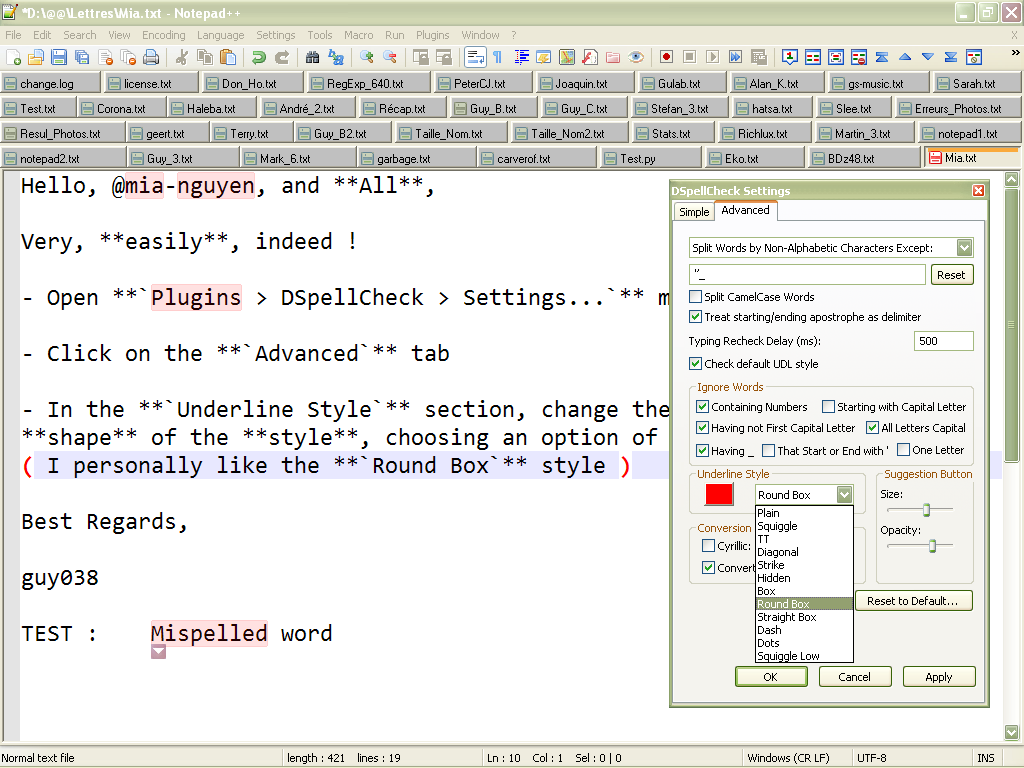
Task: Cut selection with the scissors icon
Action: [x=182, y=57]
